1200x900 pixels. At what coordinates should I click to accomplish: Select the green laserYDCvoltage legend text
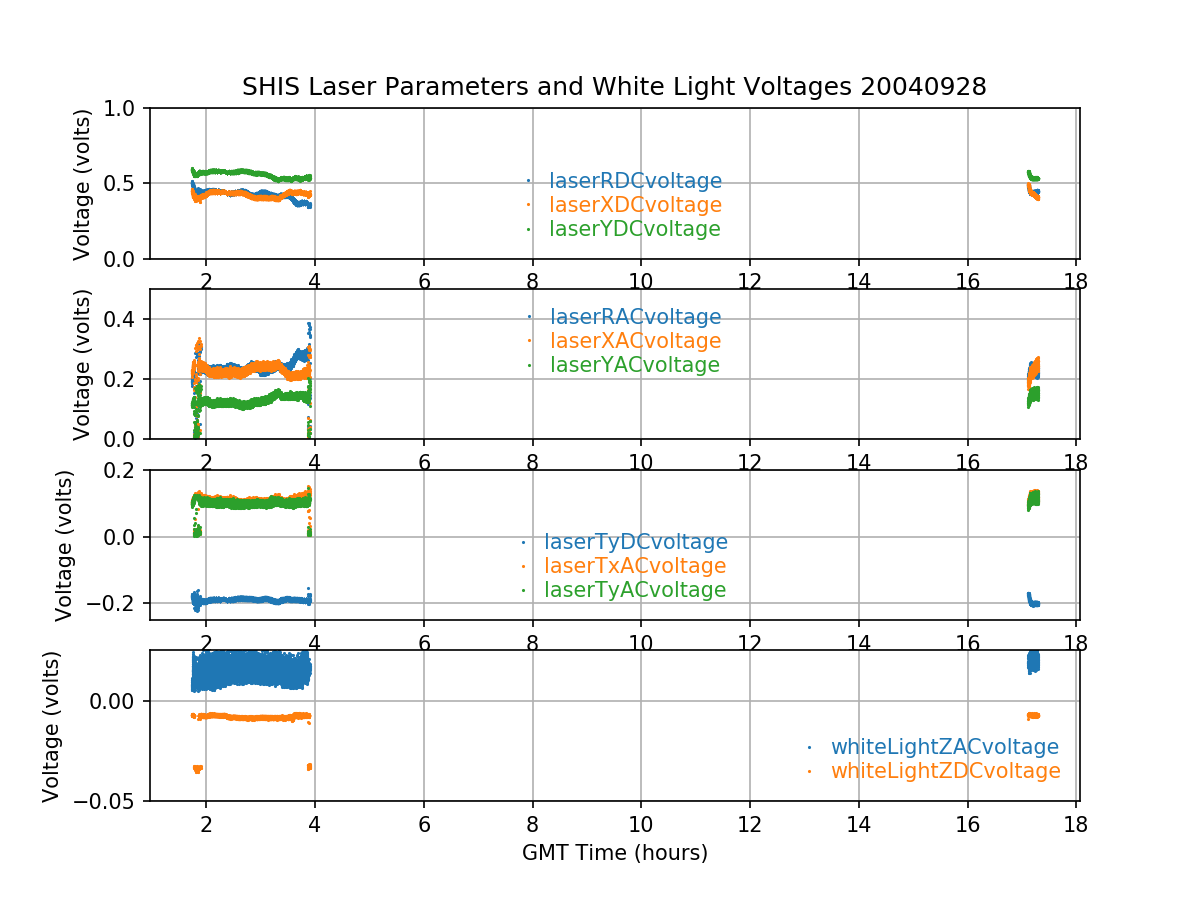(635, 229)
